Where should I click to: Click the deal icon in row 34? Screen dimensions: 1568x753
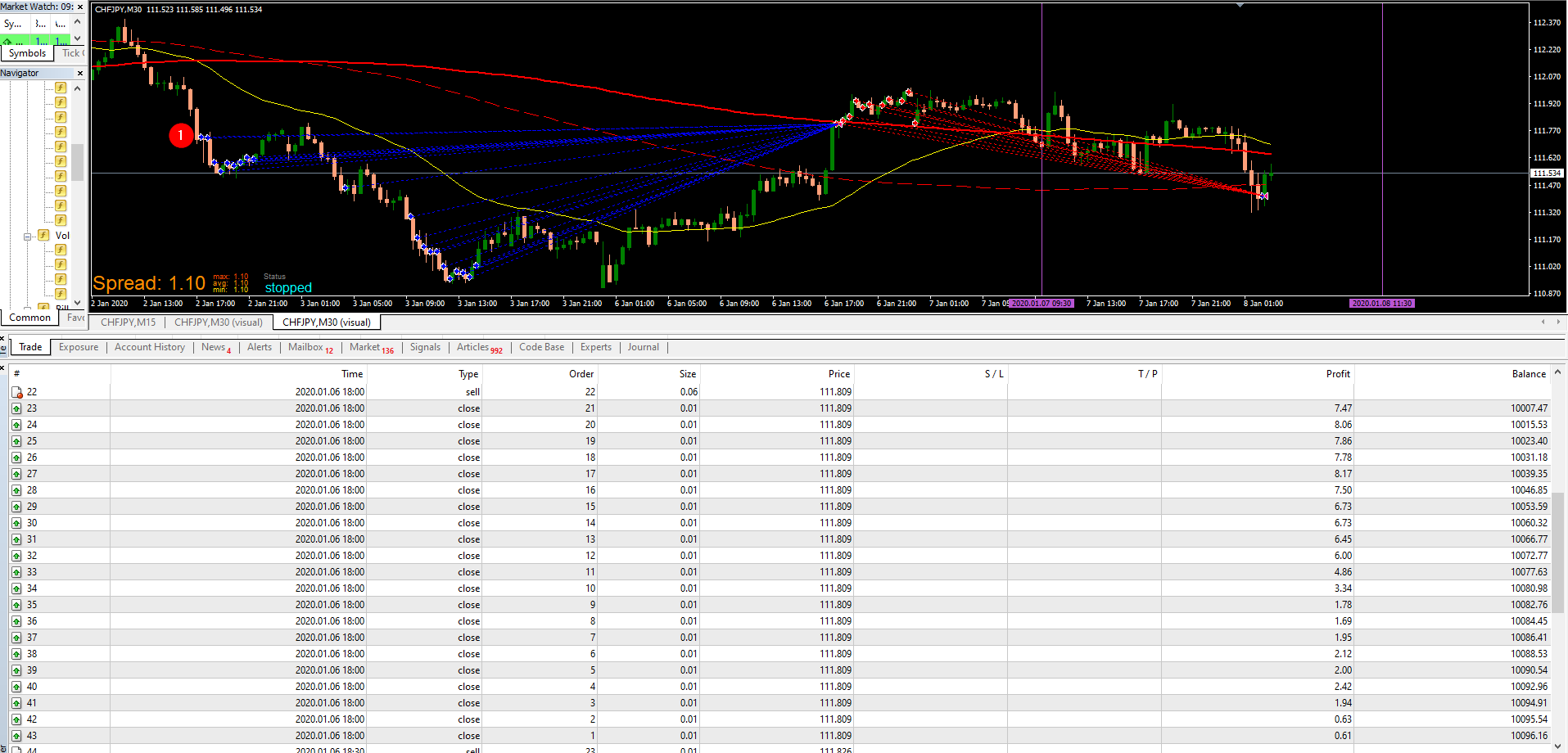tap(16, 588)
